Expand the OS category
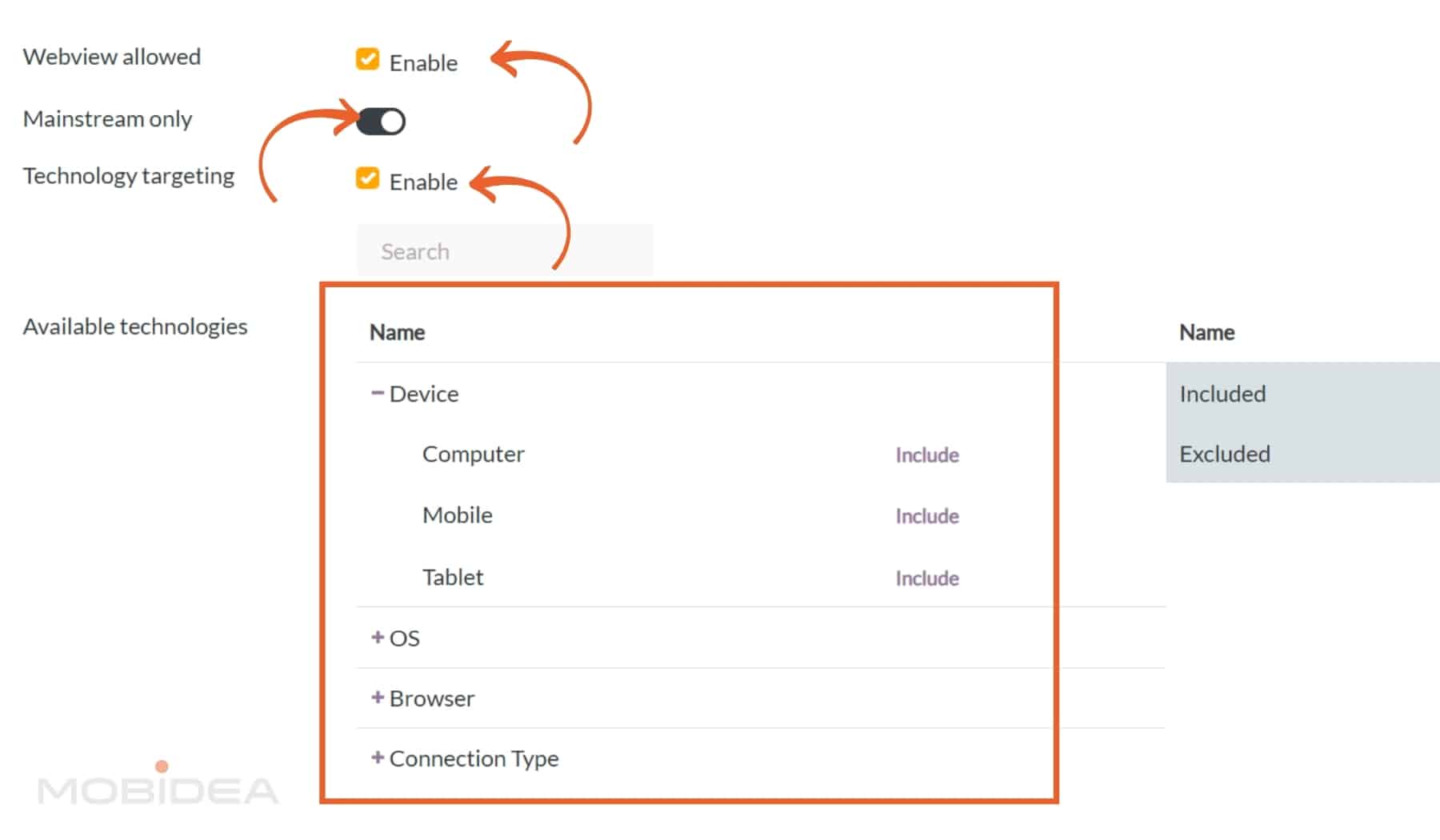Screen dimensions: 1440x840 click(x=378, y=638)
